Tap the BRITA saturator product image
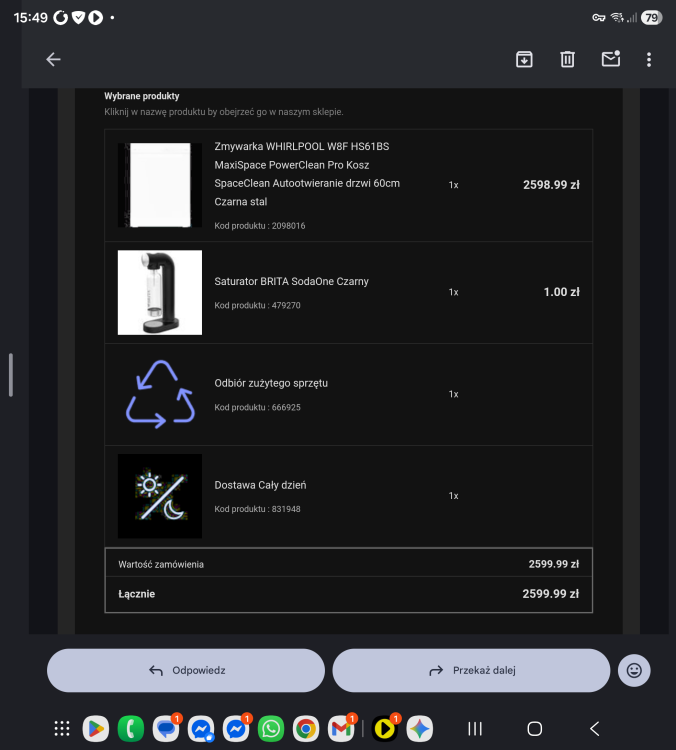 (x=160, y=292)
